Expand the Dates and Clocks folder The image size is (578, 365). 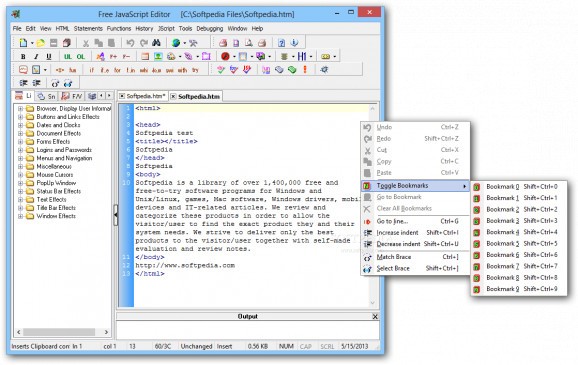click(21, 125)
